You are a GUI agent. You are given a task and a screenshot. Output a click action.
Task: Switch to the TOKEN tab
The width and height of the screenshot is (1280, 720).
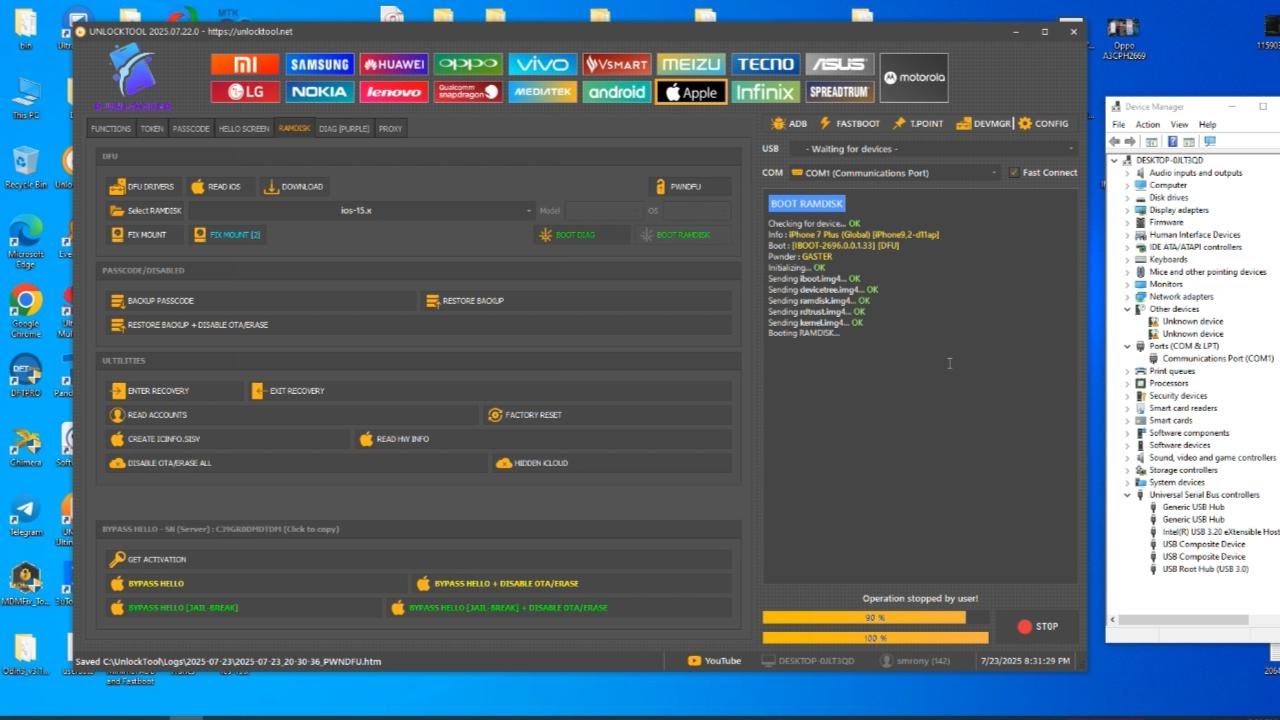point(152,129)
